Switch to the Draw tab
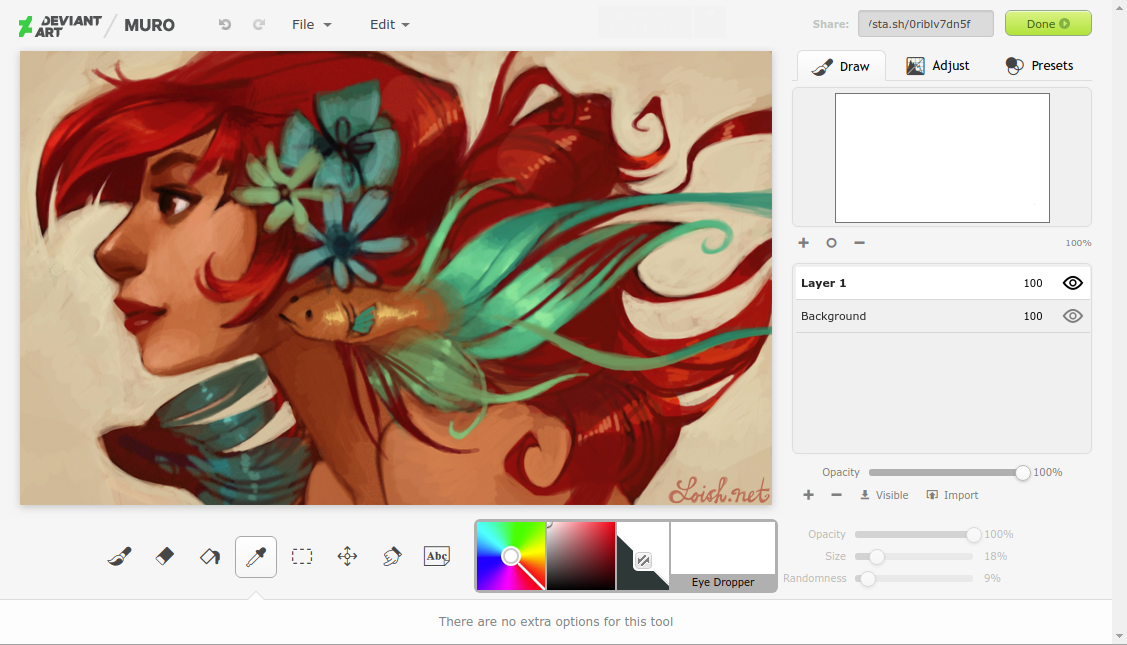Viewport: 1127px width, 645px height. (841, 66)
